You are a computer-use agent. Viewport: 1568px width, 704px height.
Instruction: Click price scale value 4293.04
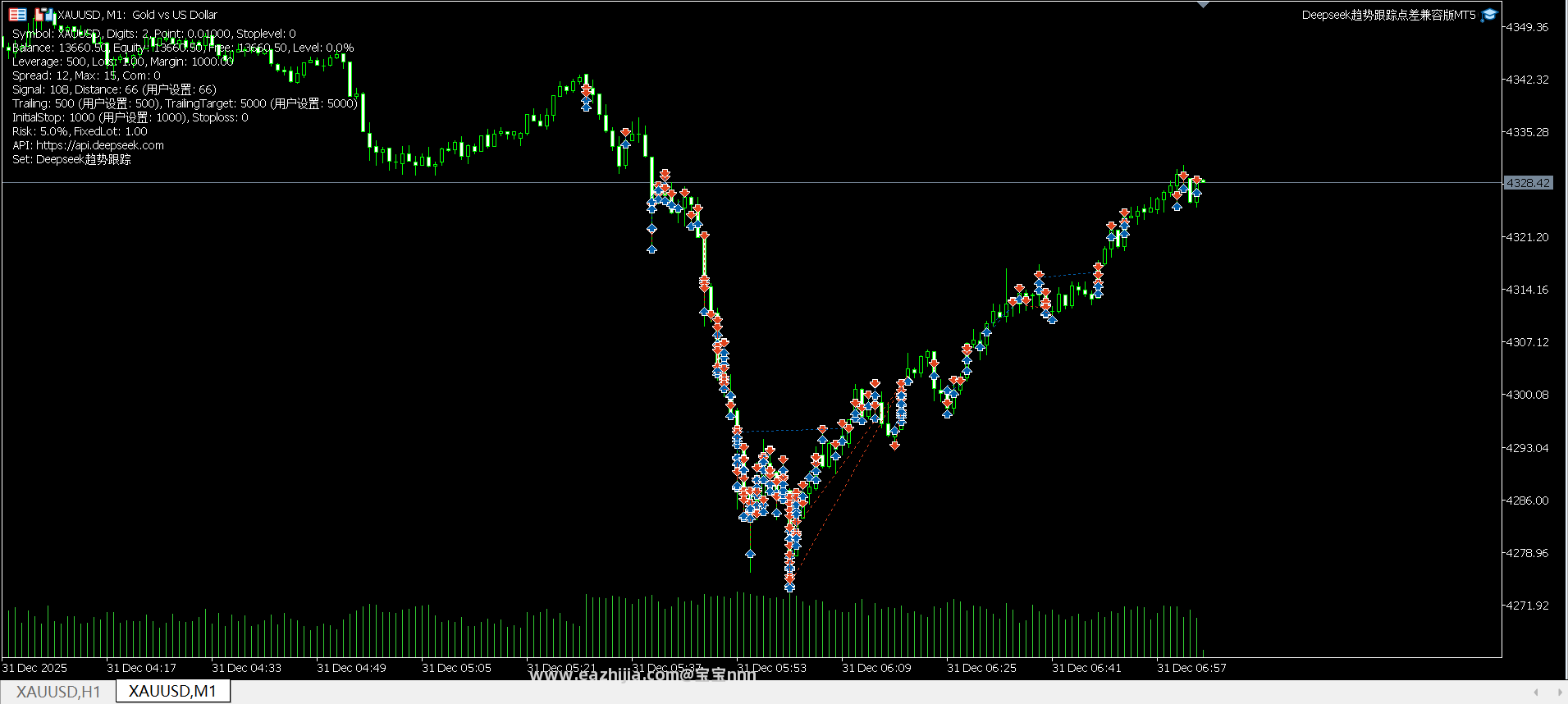click(x=1527, y=448)
